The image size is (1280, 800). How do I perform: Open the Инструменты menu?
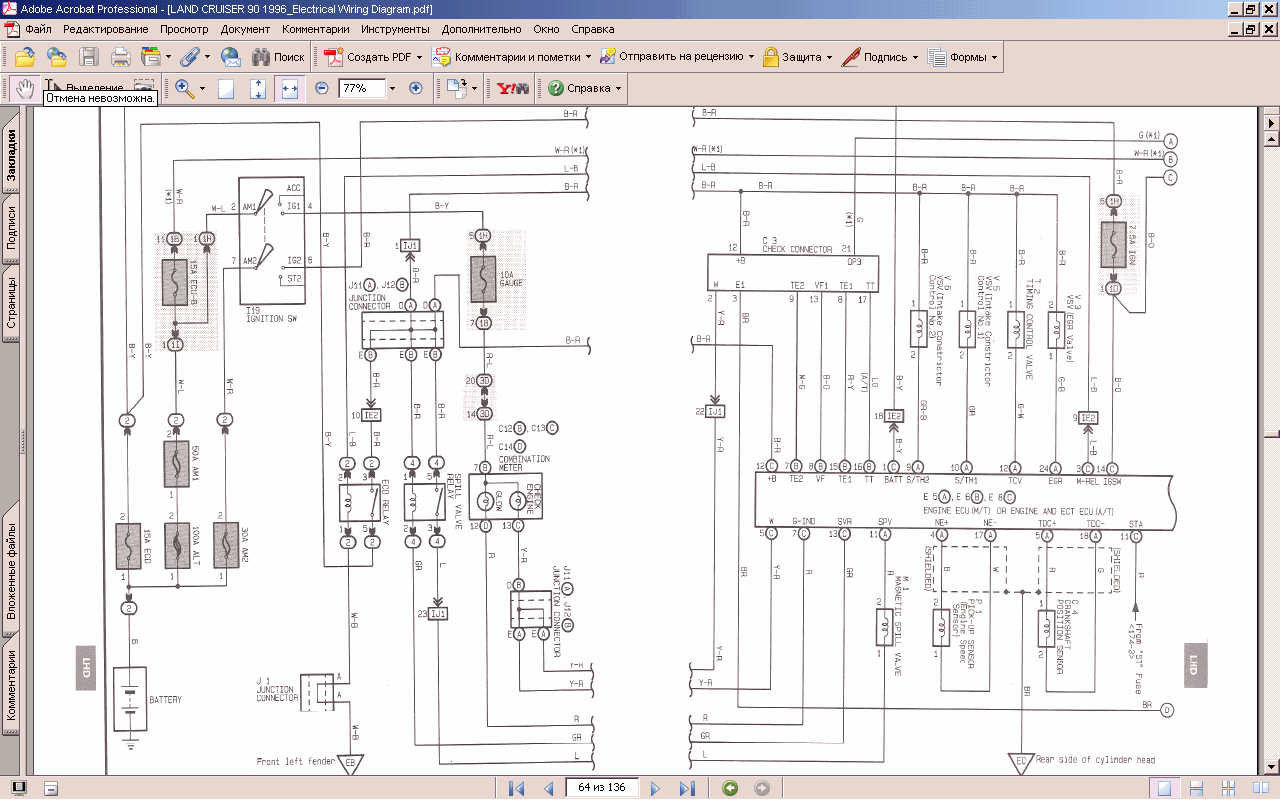[396, 29]
